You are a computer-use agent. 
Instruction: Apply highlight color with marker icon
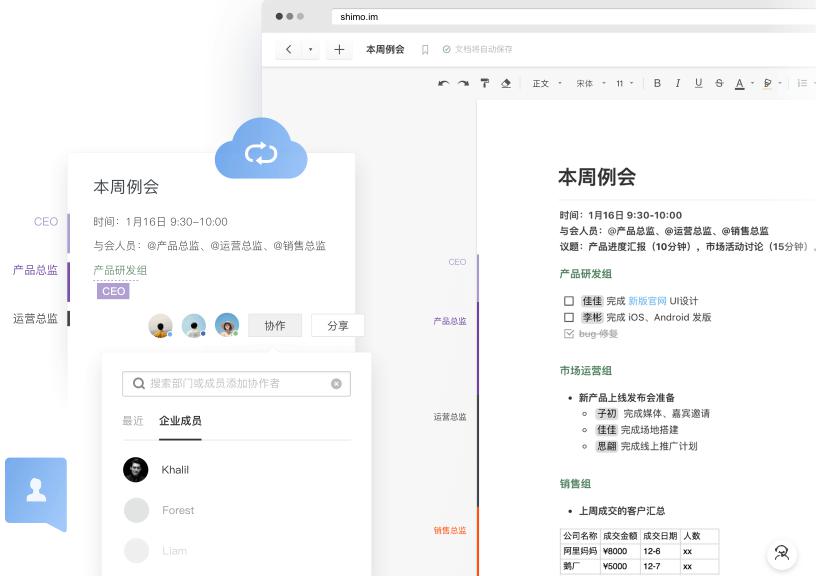[768, 83]
